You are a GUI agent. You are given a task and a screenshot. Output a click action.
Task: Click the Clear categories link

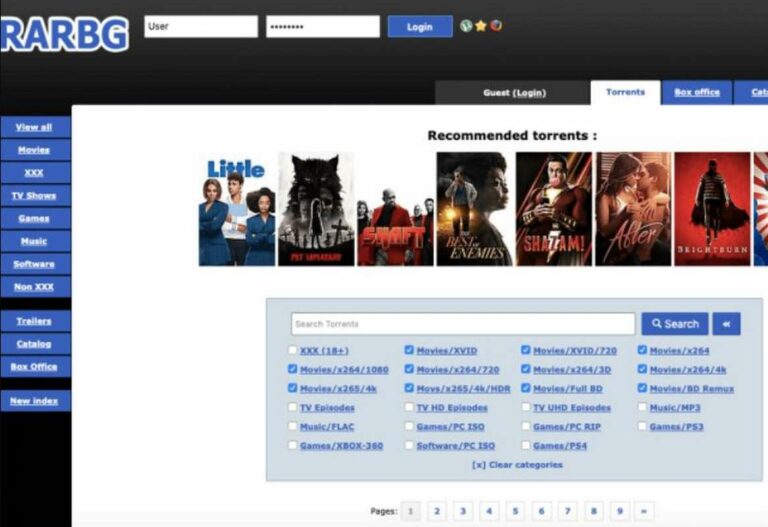pos(517,465)
